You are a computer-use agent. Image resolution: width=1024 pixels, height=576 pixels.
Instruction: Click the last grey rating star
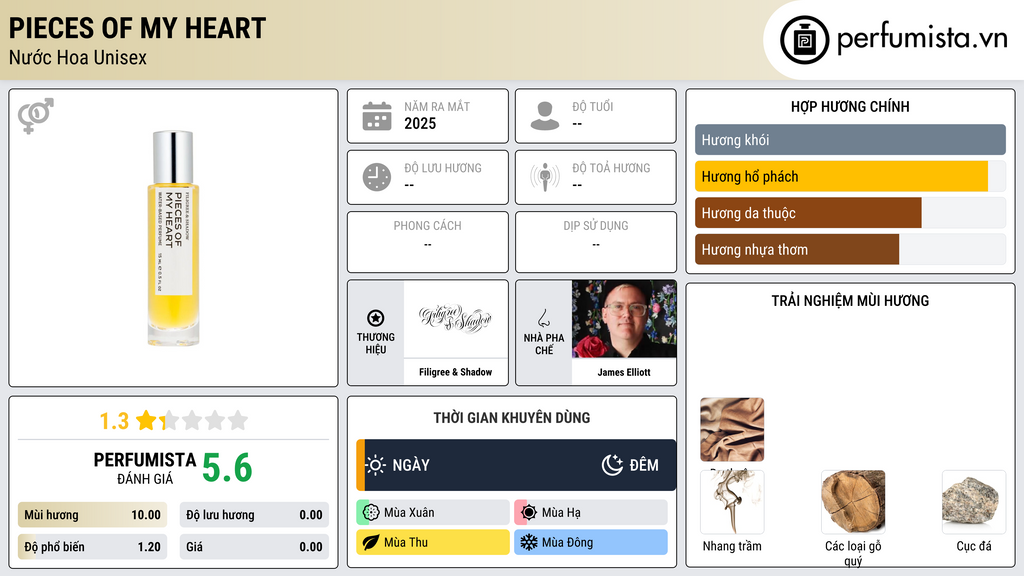tap(238, 420)
